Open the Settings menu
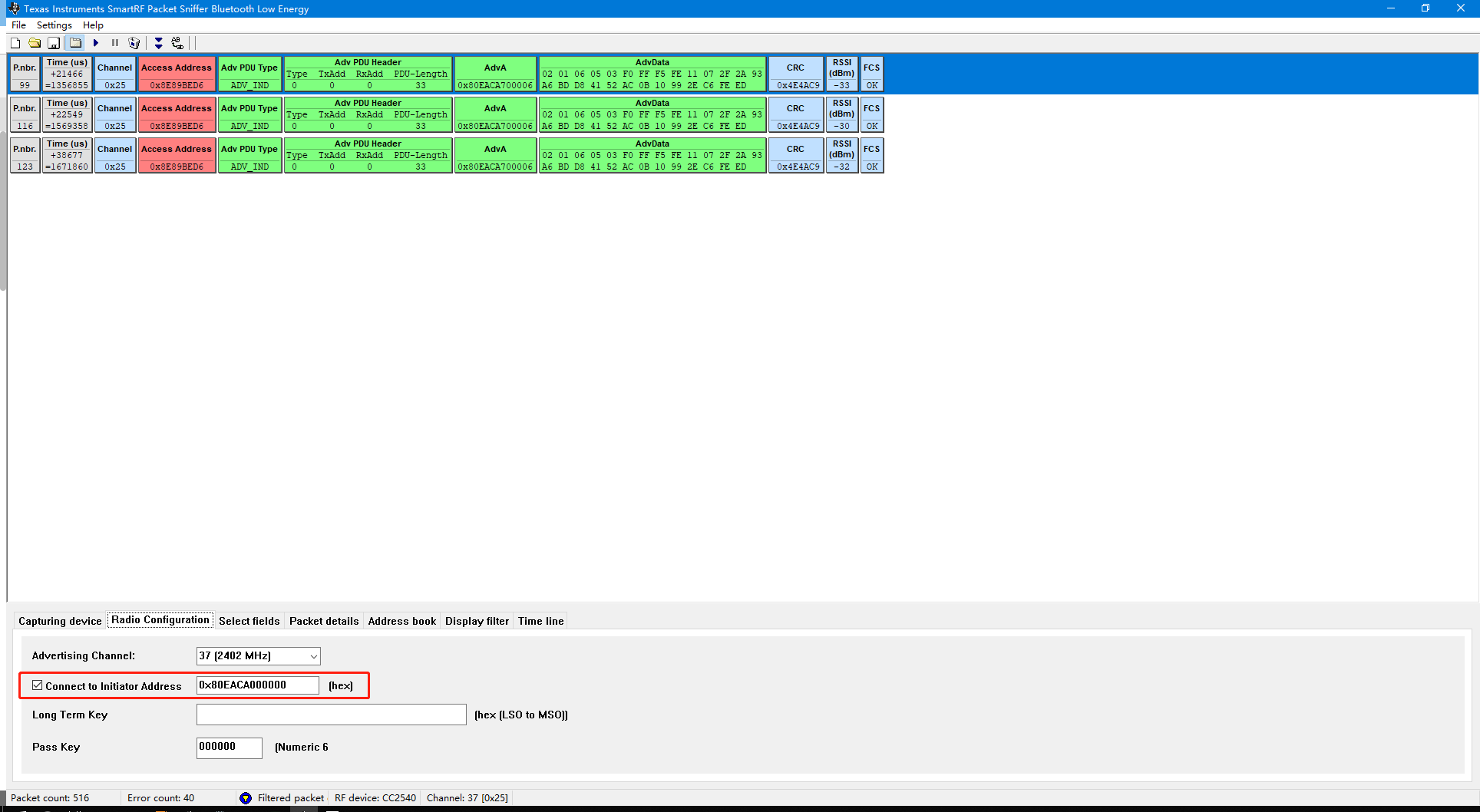Image resolution: width=1480 pixels, height=812 pixels. [54, 25]
